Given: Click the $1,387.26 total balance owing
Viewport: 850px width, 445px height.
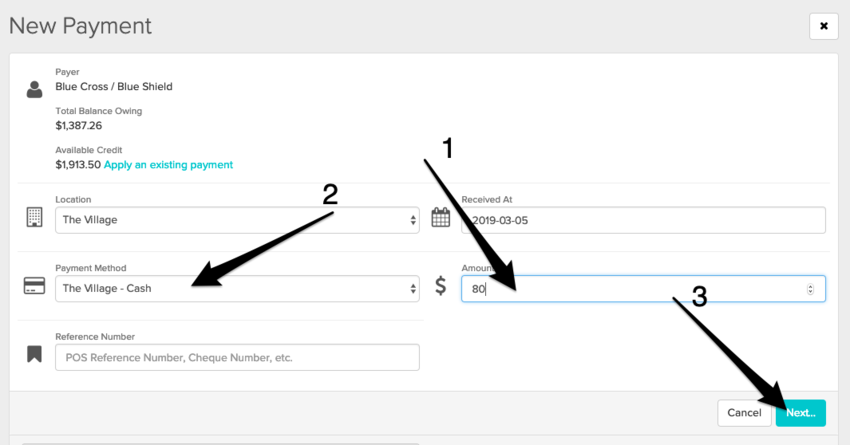Looking at the screenshot, I should tap(78, 125).
